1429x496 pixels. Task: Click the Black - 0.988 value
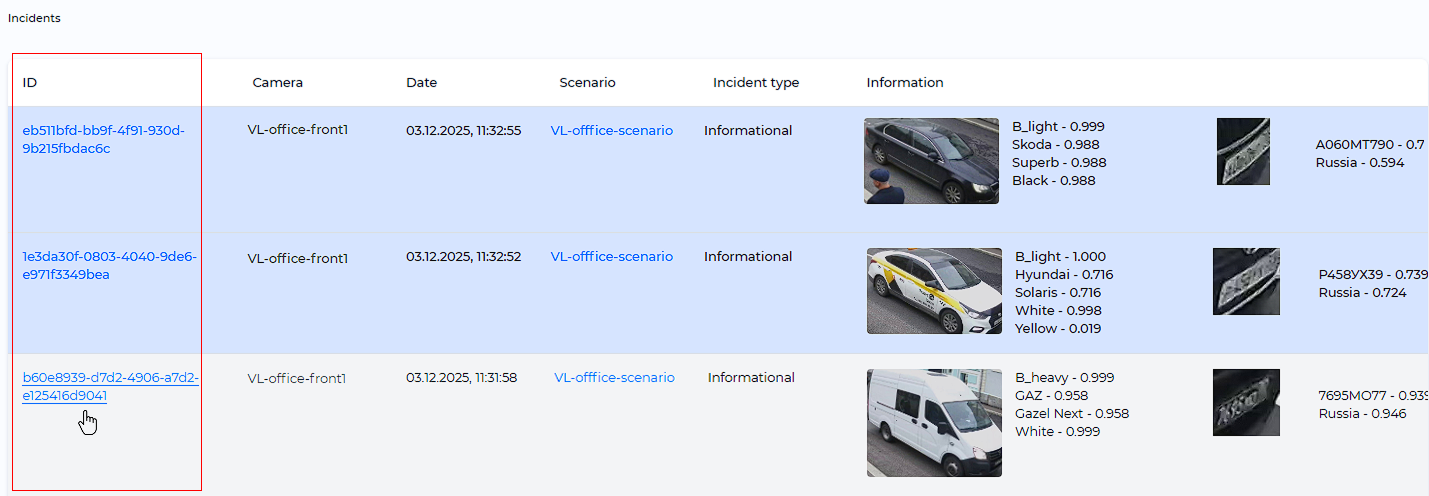(x=1055, y=180)
